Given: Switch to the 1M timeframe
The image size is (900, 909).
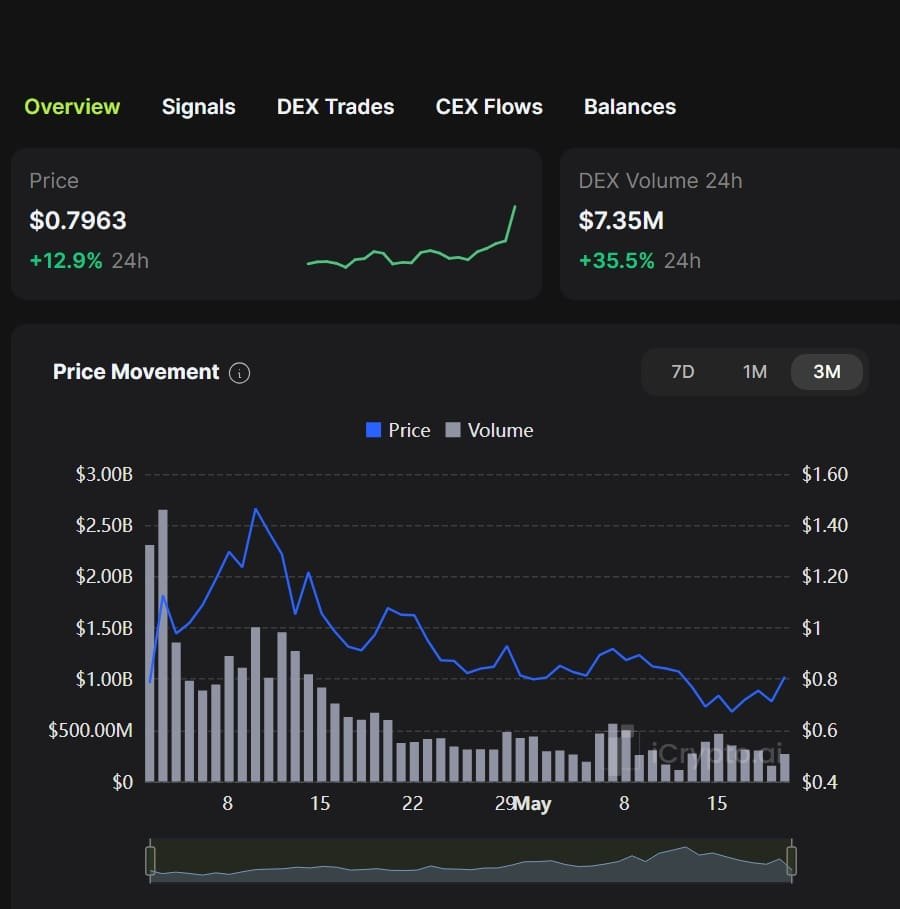Looking at the screenshot, I should point(754,372).
